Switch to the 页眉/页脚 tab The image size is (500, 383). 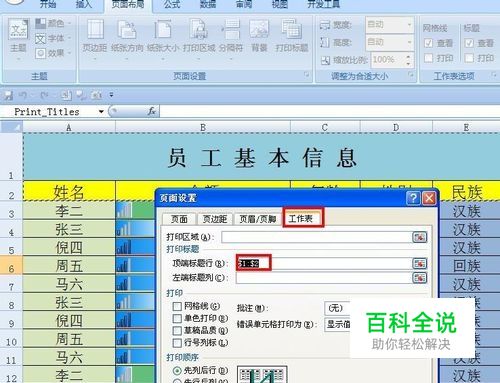[x=258, y=219]
